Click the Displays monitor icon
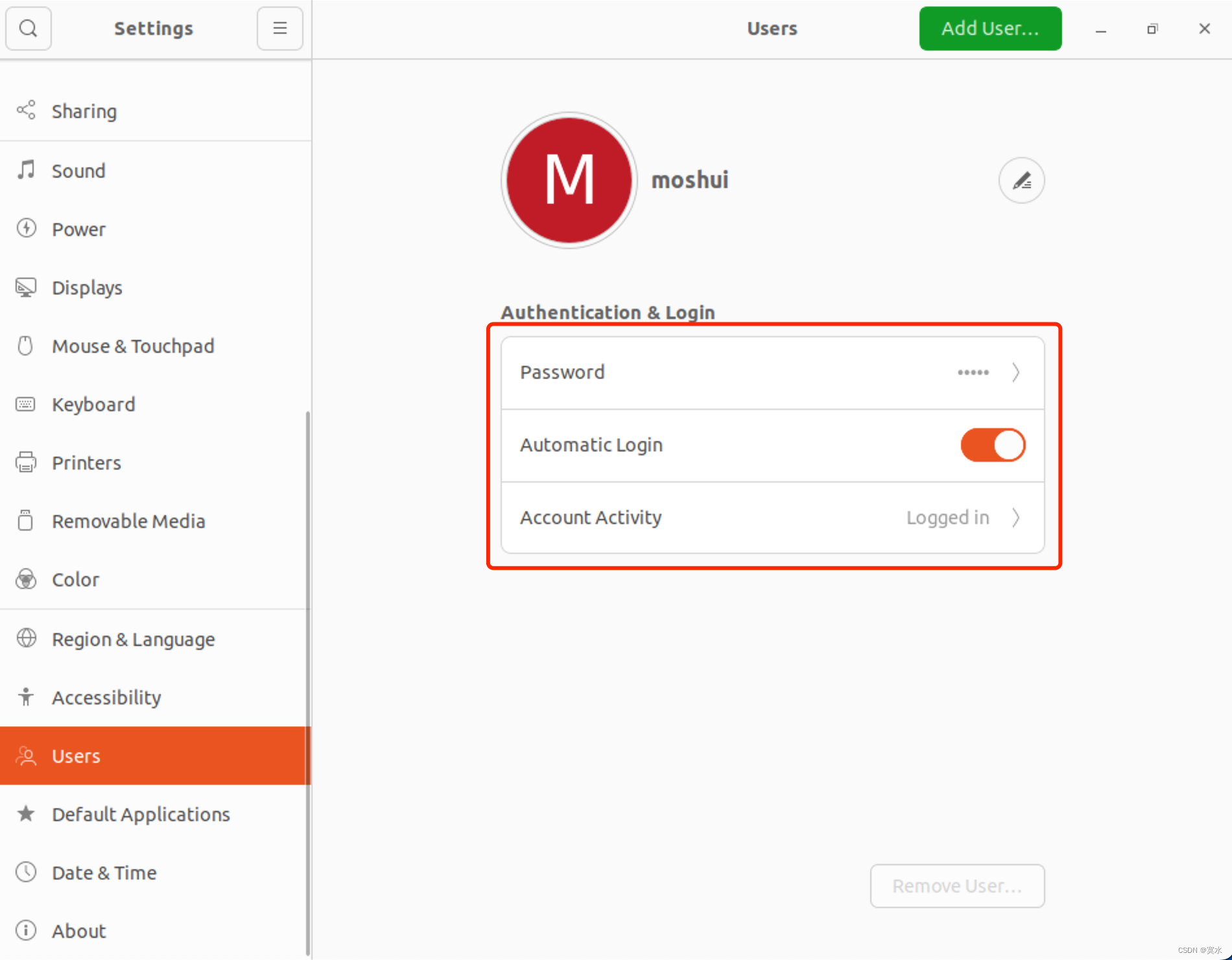 [26, 287]
